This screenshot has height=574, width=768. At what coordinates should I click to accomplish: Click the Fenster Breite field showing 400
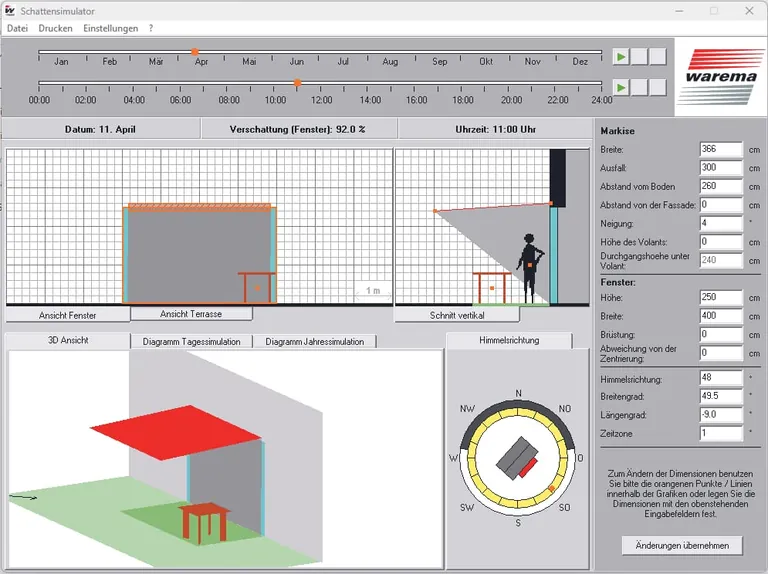click(x=721, y=316)
